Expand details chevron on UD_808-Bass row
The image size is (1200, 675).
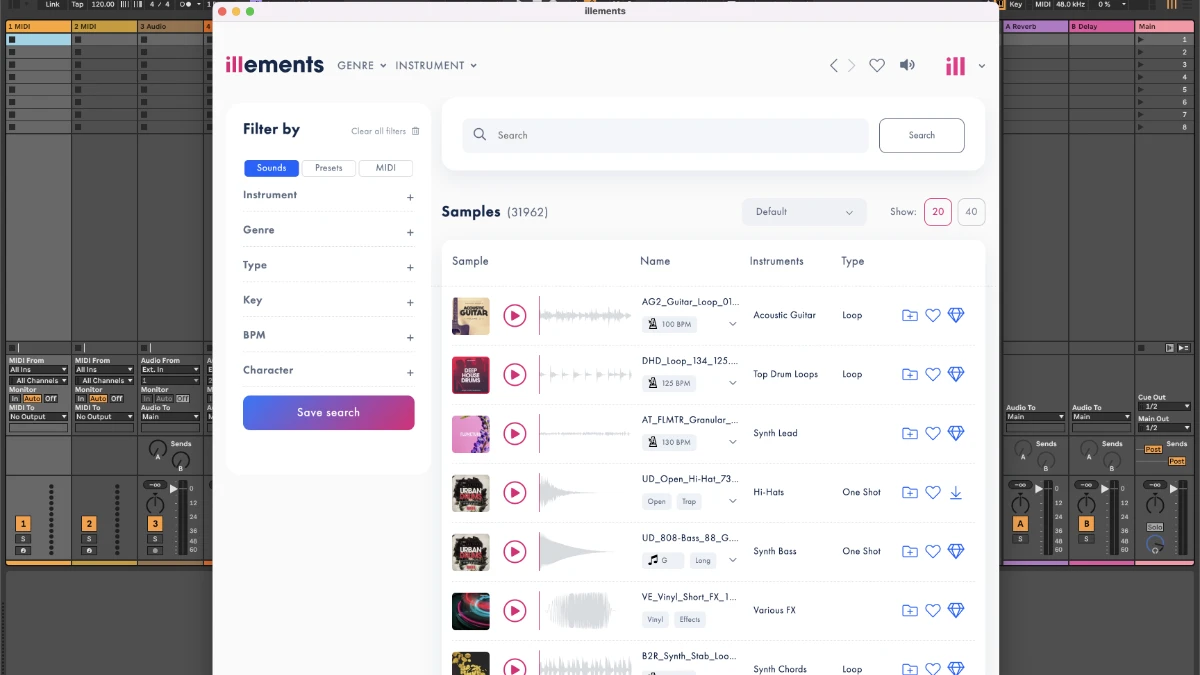(x=733, y=560)
